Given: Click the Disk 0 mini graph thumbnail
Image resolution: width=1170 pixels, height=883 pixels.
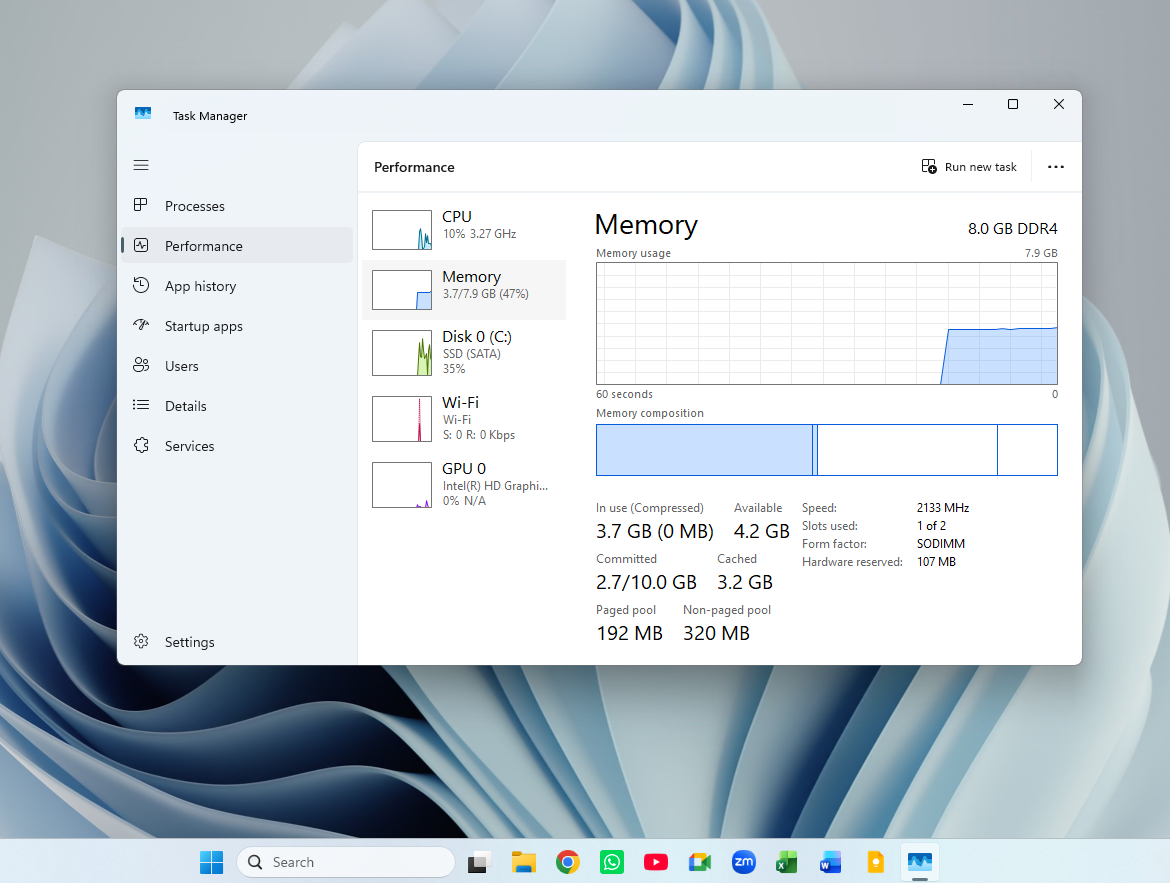Looking at the screenshot, I should [401, 352].
